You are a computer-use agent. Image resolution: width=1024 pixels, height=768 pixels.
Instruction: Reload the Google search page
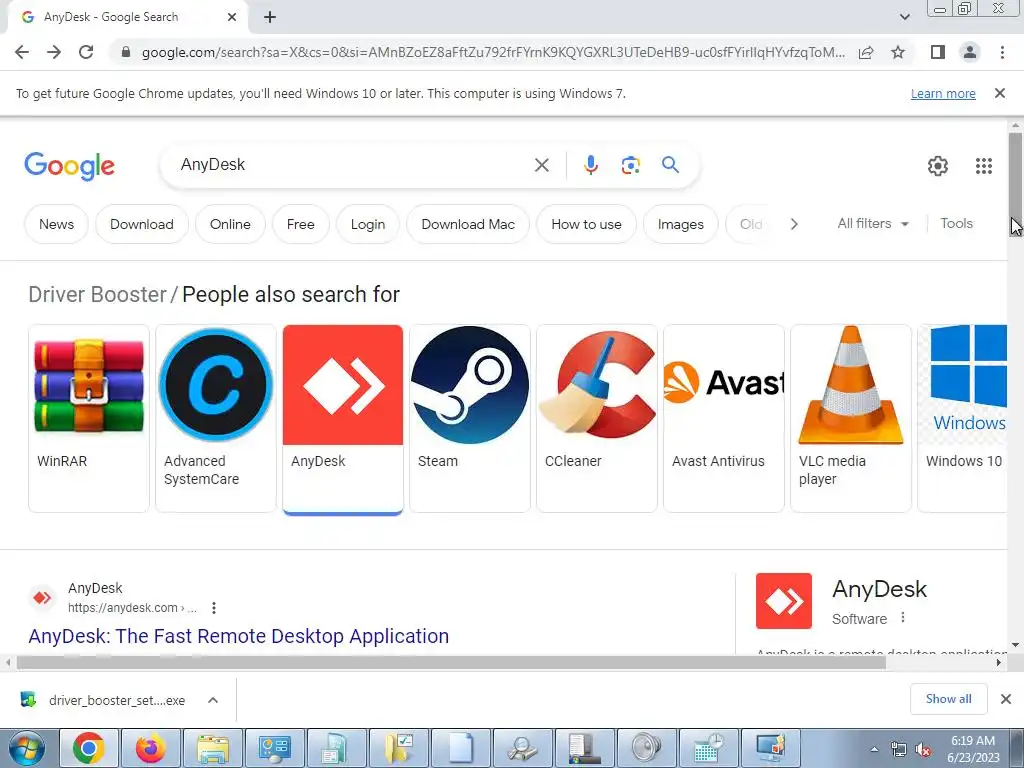86,52
